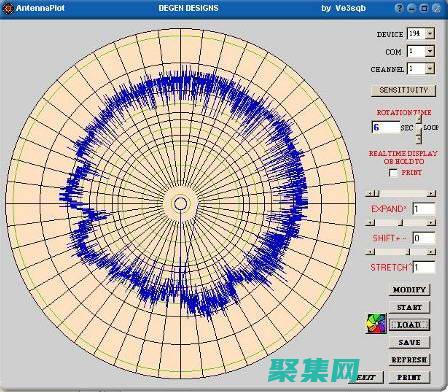The height and width of the screenshot is (392, 448).
Task: Click up arrow of rotation time vertical scrollbar
Action: 419,118
